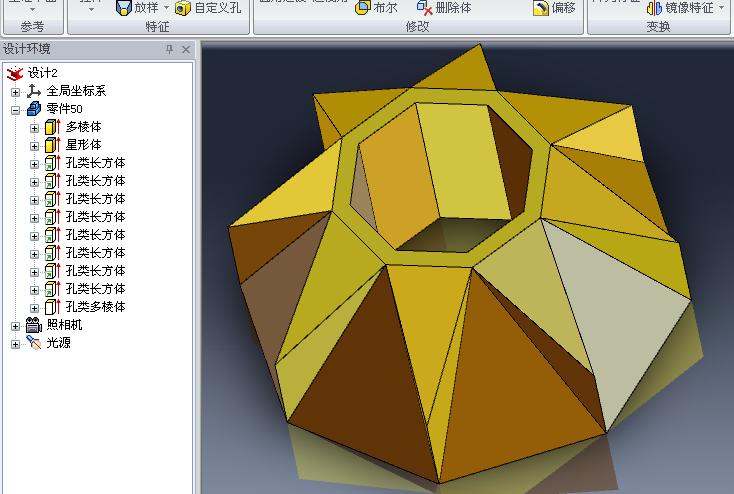Open the 镜像特征 dropdown arrow

pyautogui.click(x=722, y=8)
